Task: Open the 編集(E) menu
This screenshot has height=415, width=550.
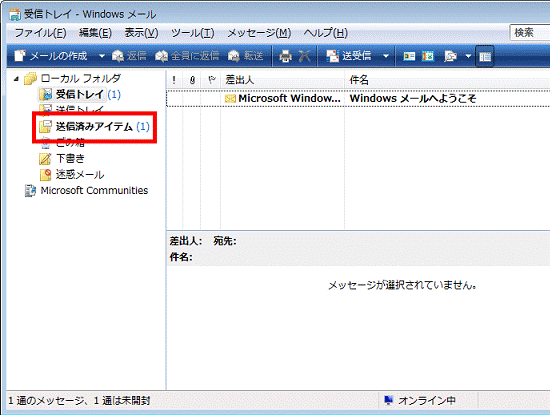Action: (x=95, y=33)
